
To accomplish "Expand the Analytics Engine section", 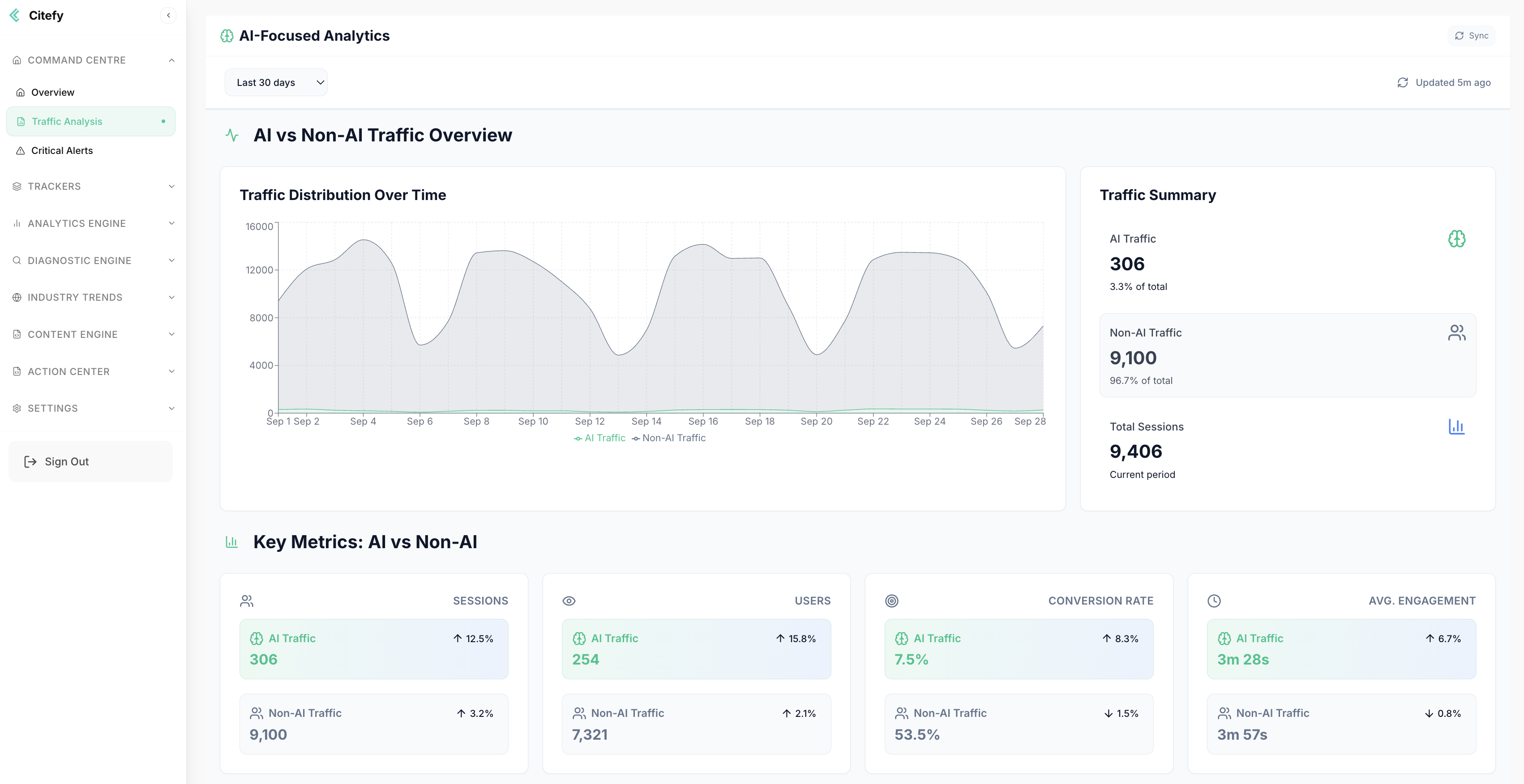I will pos(93,223).
